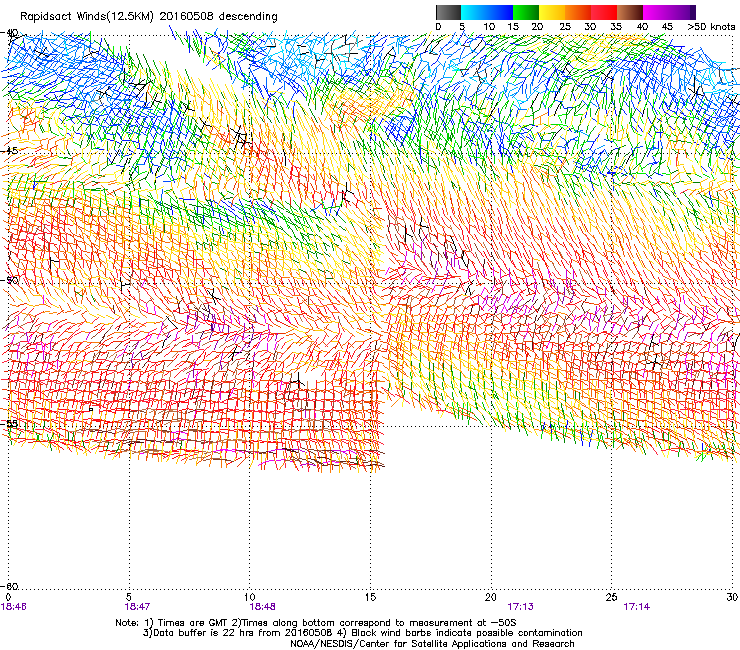Click the cyan 5-10 knots legend swatch
This screenshot has width=740, height=650.
[x=474, y=12]
